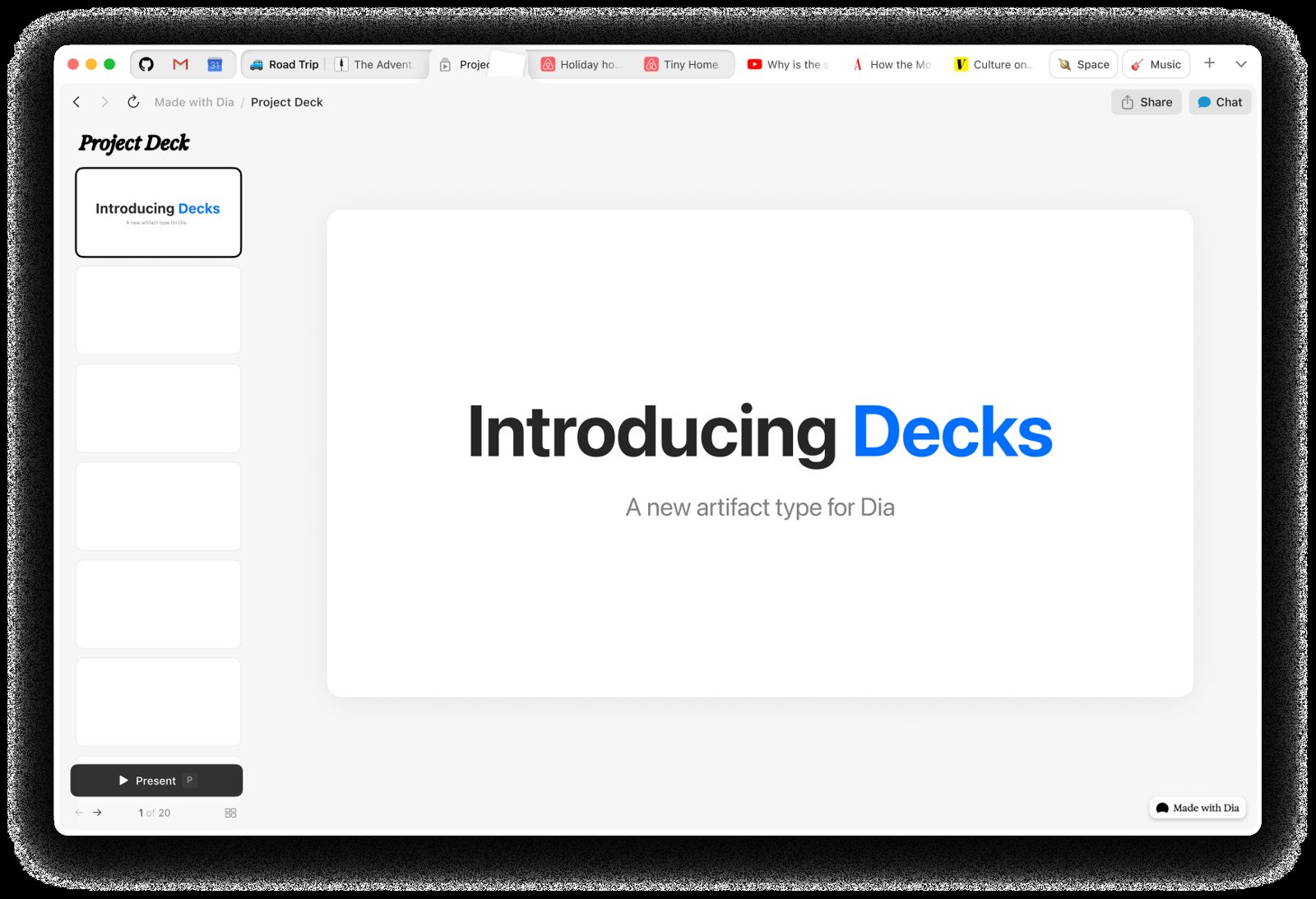This screenshot has height=899, width=1316.
Task: Open the Music tab
Action: [x=1156, y=64]
